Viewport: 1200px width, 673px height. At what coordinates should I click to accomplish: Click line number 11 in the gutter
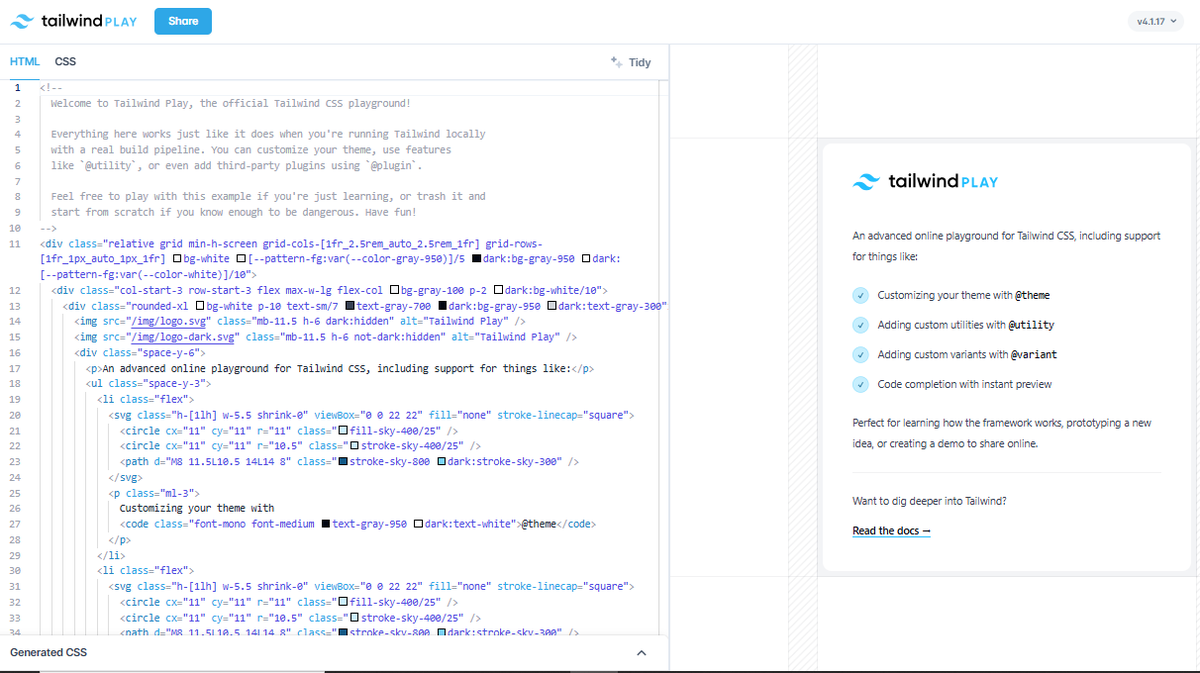point(15,244)
